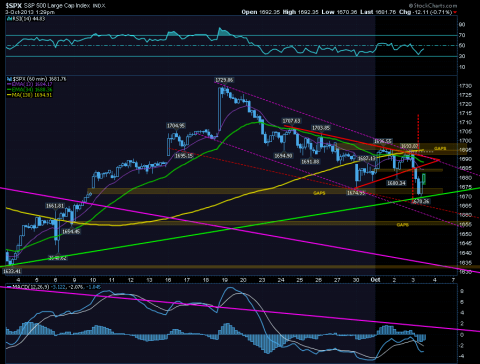Click the 1691.88 price annotation

310,162
